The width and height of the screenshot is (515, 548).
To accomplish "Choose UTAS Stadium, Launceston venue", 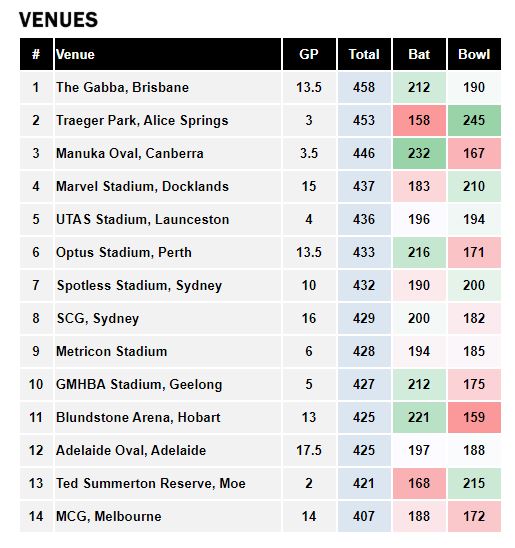I will click(143, 219).
